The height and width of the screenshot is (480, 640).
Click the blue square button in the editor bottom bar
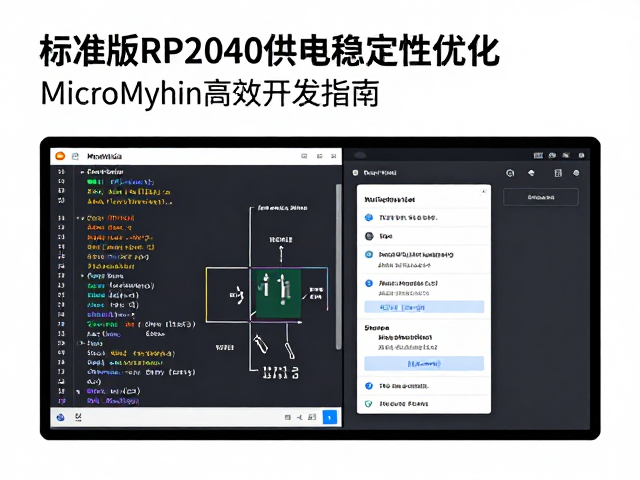pyautogui.click(x=330, y=417)
